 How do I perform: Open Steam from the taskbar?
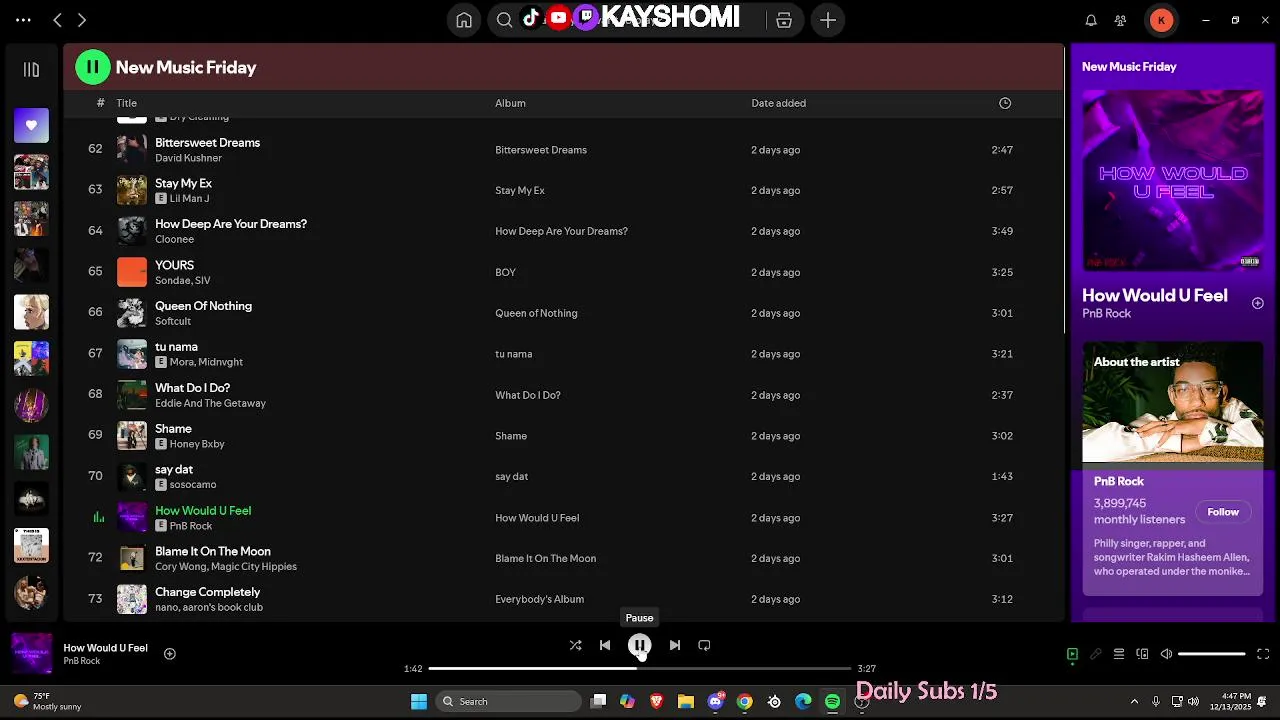(x=774, y=701)
